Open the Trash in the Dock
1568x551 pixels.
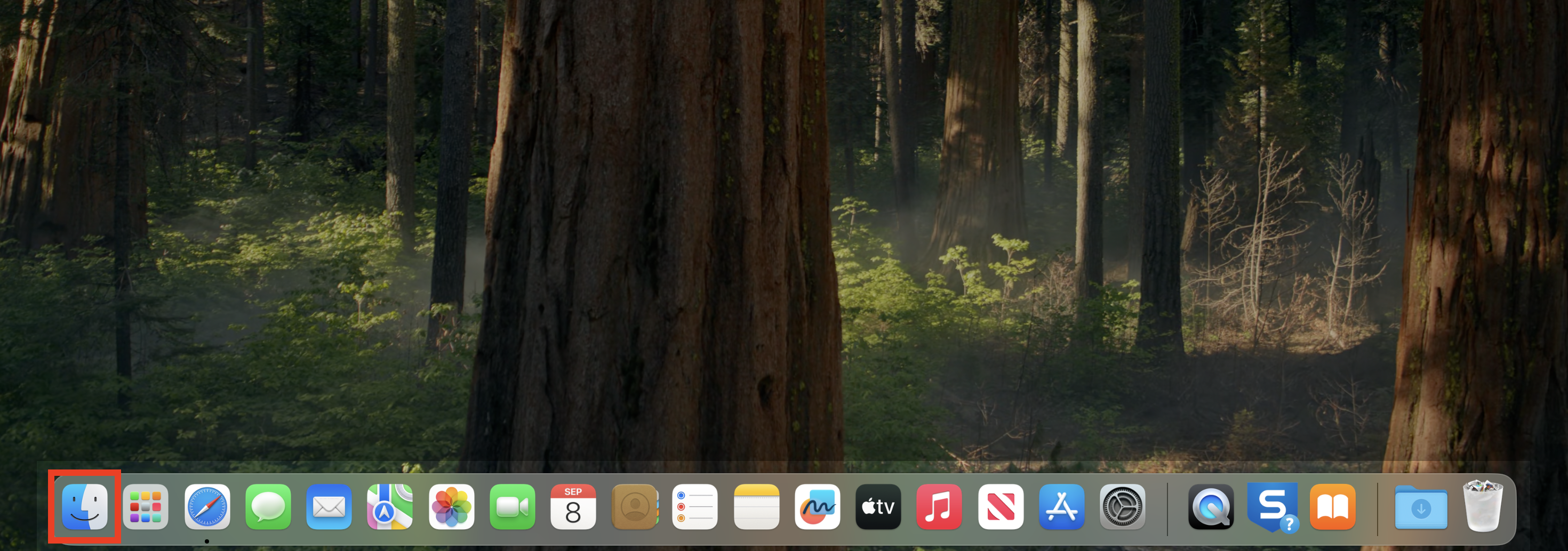(x=1483, y=506)
